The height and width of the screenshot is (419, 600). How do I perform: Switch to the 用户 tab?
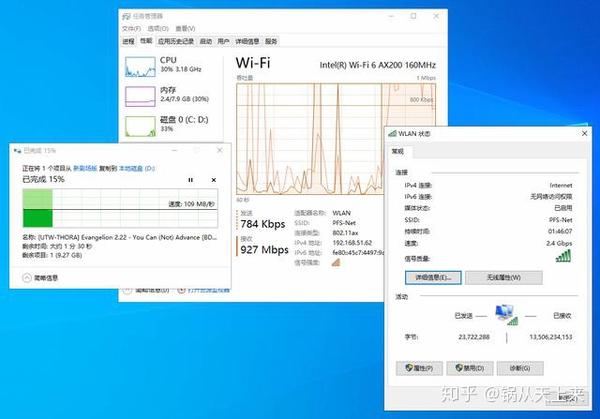pyautogui.click(x=223, y=41)
